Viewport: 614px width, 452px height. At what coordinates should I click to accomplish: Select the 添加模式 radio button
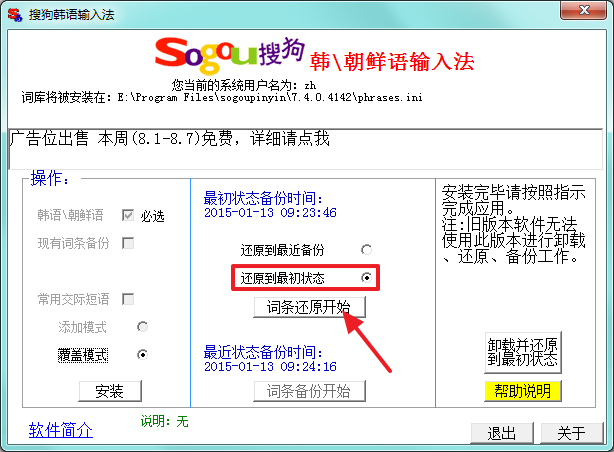pyautogui.click(x=142, y=327)
